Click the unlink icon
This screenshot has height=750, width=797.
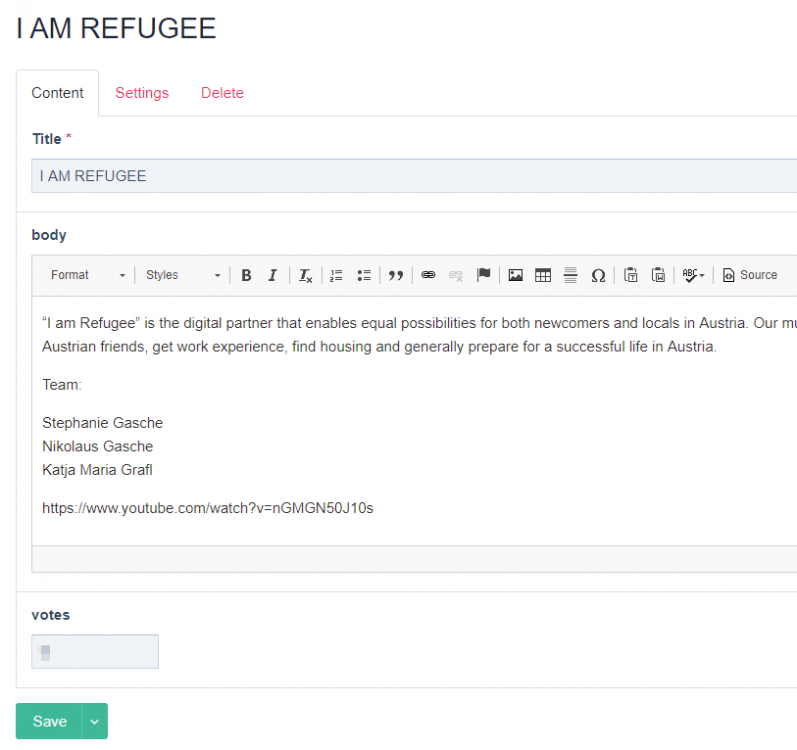point(455,275)
